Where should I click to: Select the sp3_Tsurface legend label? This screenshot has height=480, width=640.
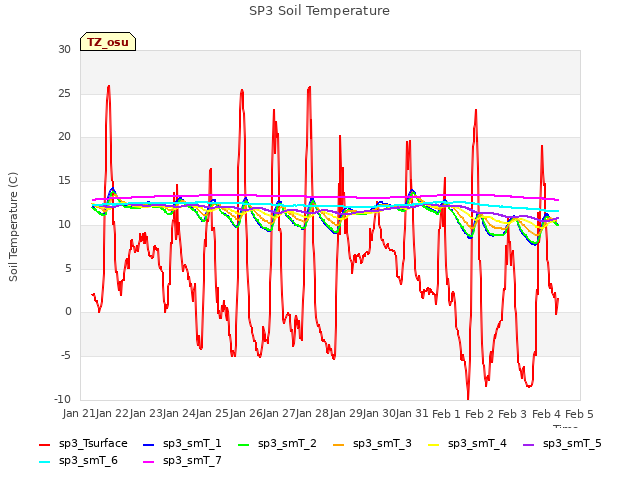click(93, 444)
